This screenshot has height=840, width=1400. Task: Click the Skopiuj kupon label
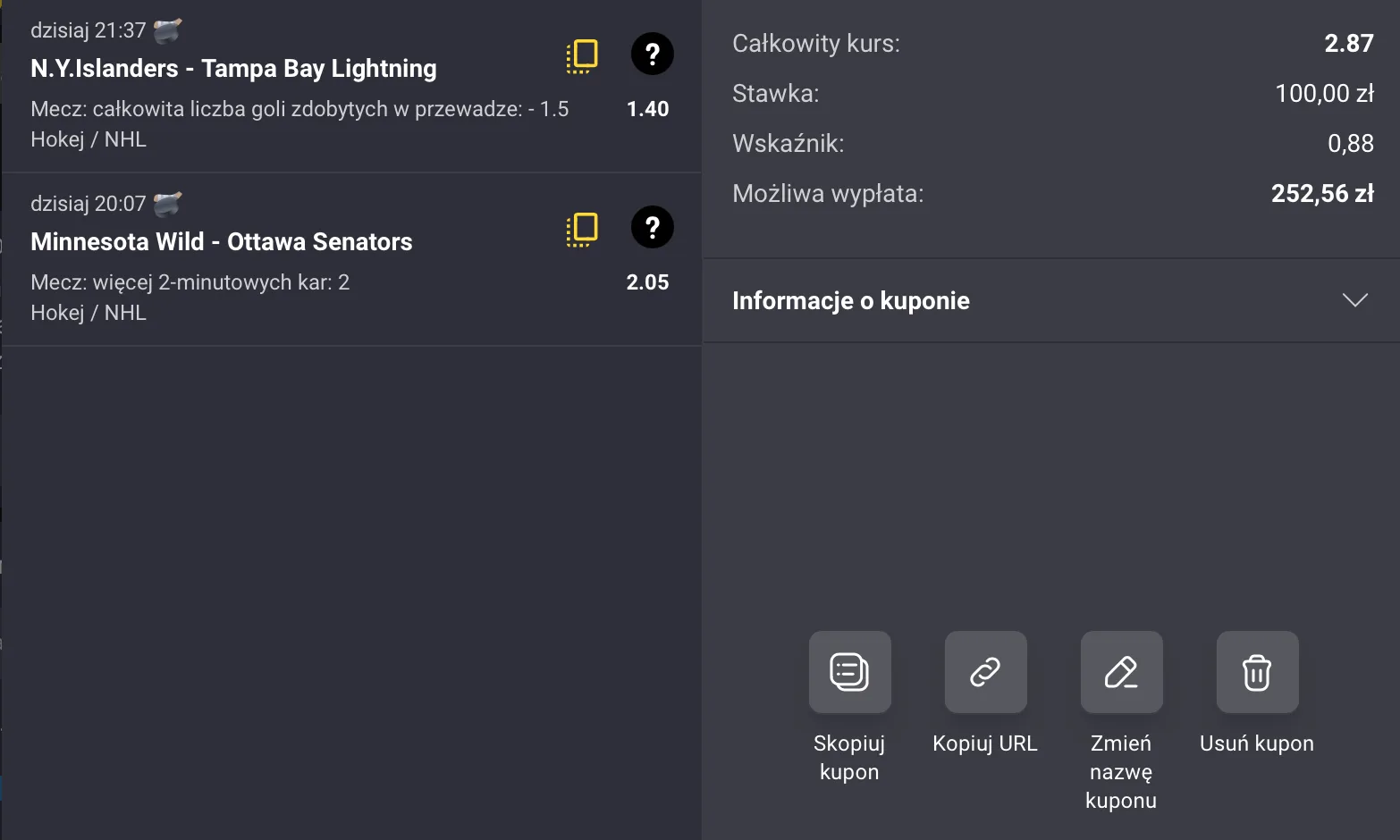pos(849,757)
